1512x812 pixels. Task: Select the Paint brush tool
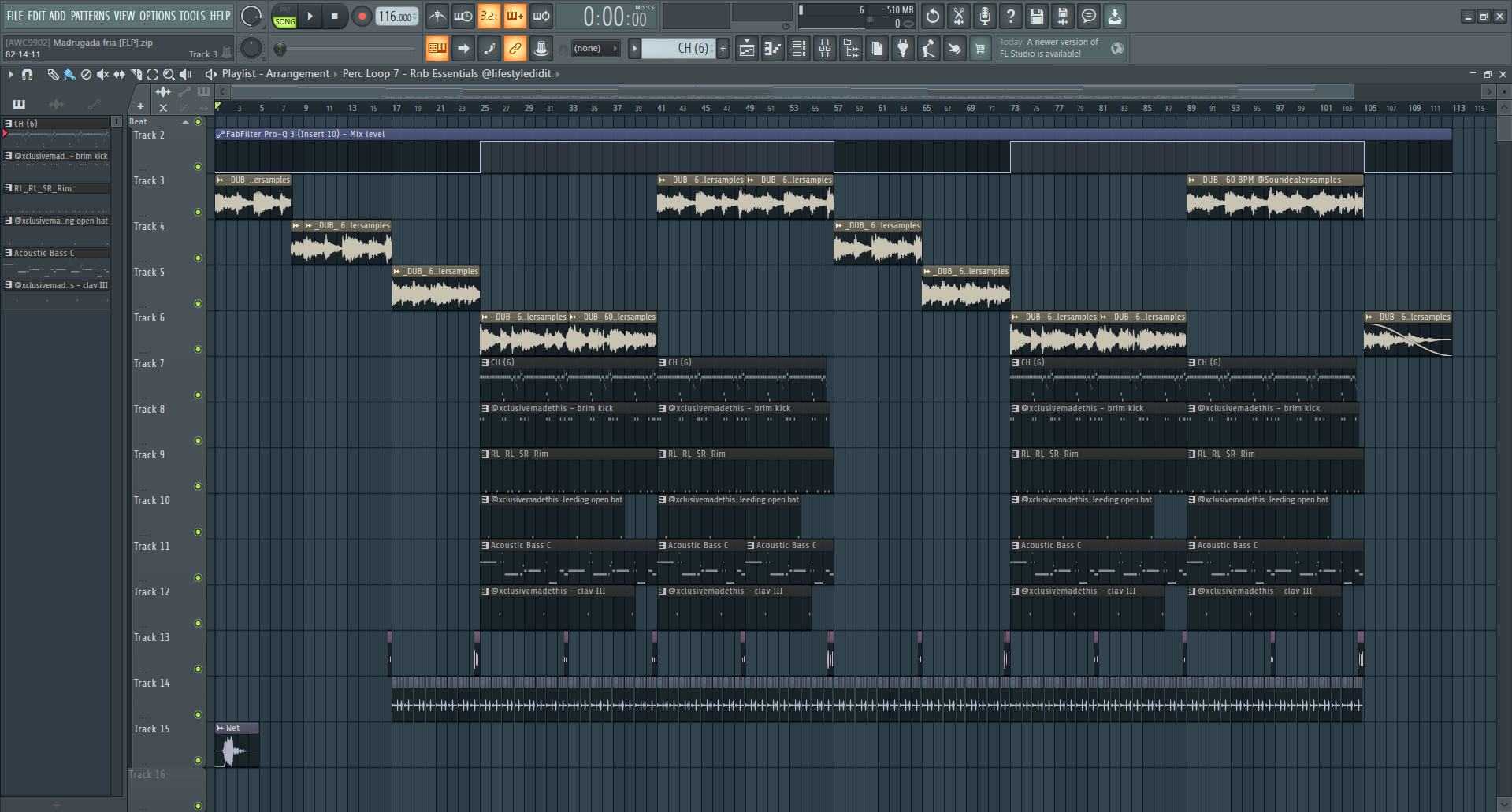(69, 74)
